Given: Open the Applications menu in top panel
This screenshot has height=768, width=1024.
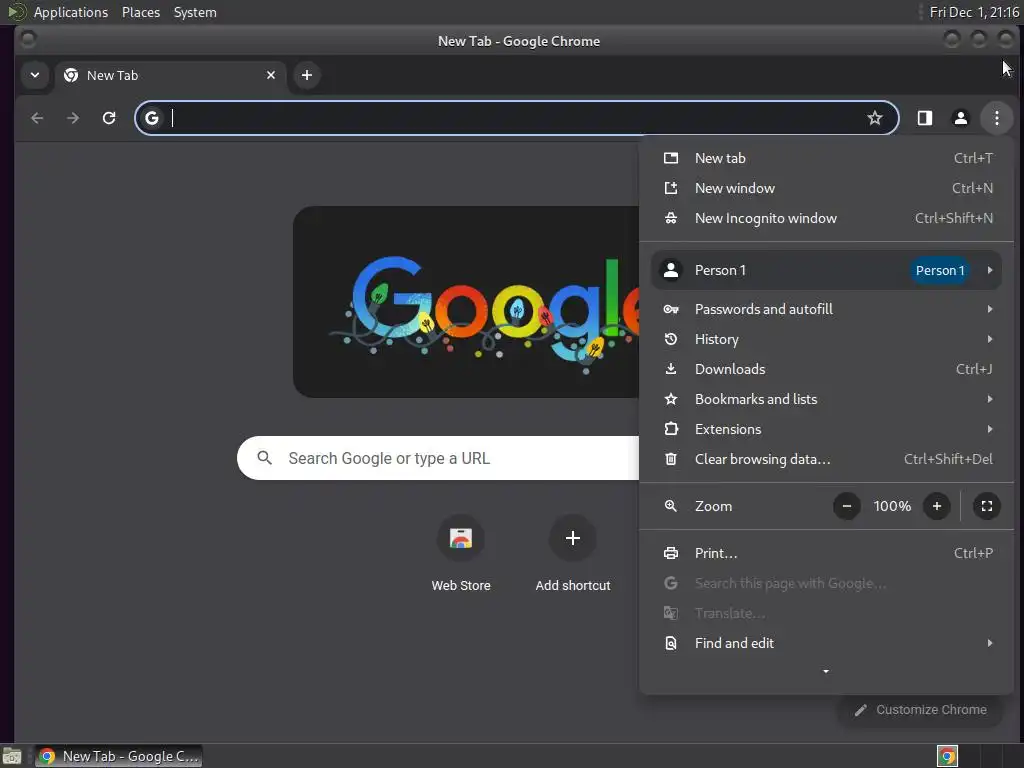Looking at the screenshot, I should click(x=71, y=12).
